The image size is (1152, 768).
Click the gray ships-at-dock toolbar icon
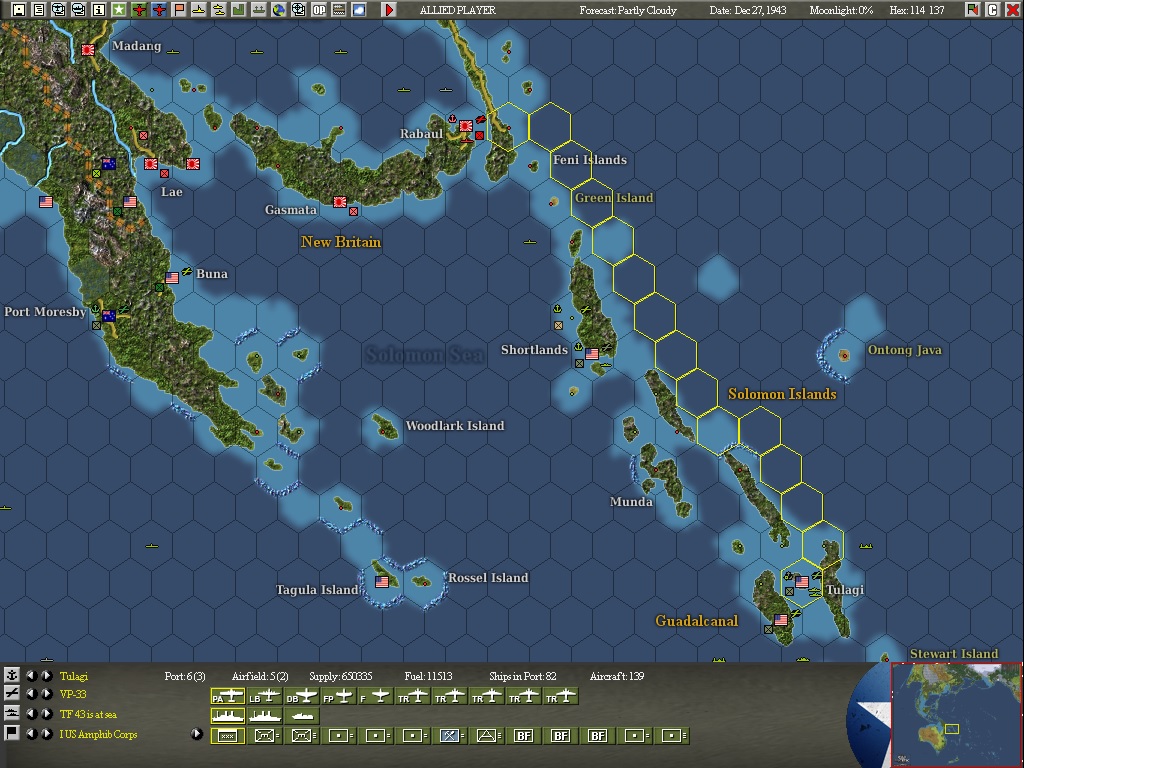[x=259, y=10]
